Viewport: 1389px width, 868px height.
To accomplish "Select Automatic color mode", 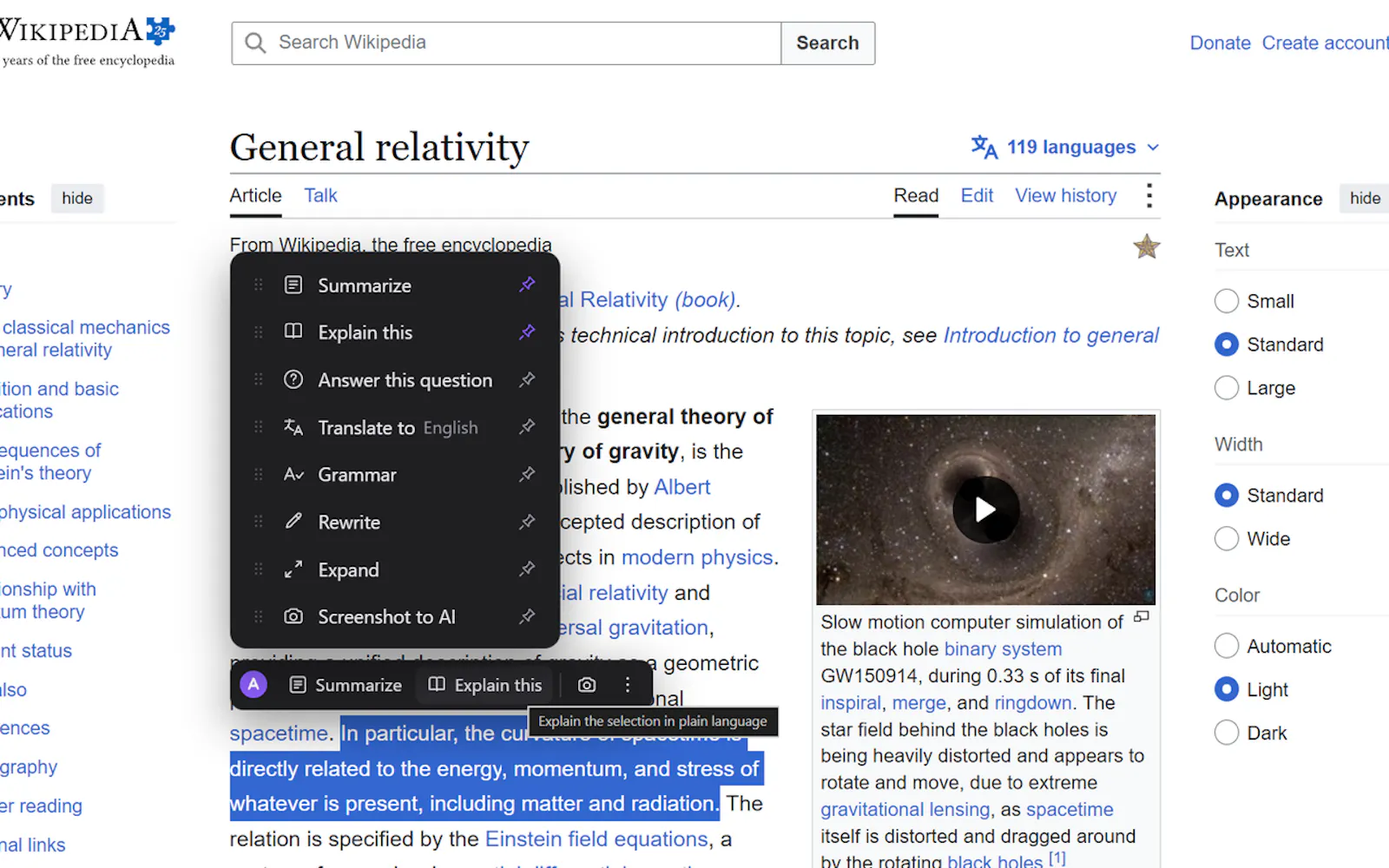I will 1227,647.
